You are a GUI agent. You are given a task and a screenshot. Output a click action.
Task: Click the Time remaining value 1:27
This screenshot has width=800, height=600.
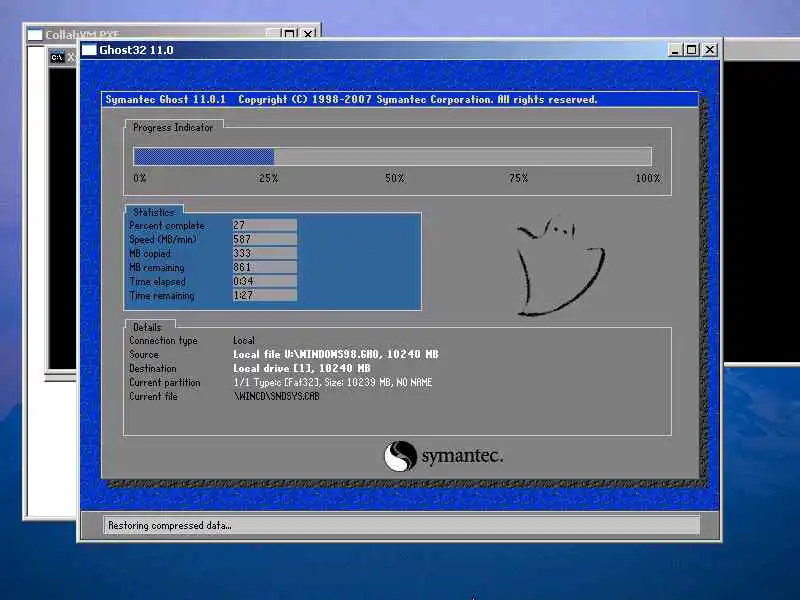click(x=265, y=295)
